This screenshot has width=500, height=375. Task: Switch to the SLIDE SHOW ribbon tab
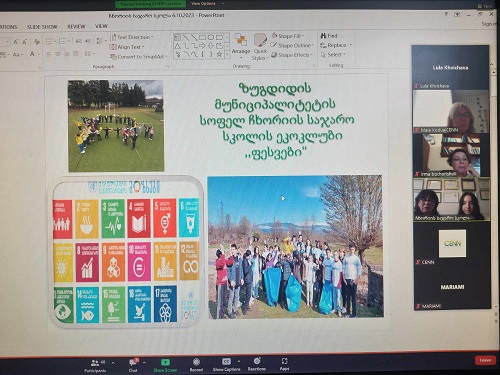pos(42,27)
